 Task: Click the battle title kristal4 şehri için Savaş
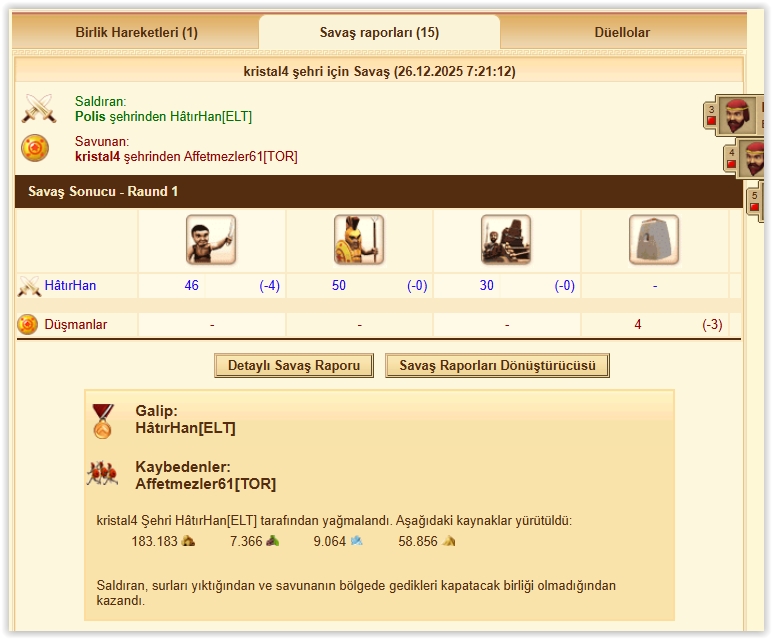pyautogui.click(x=379, y=71)
